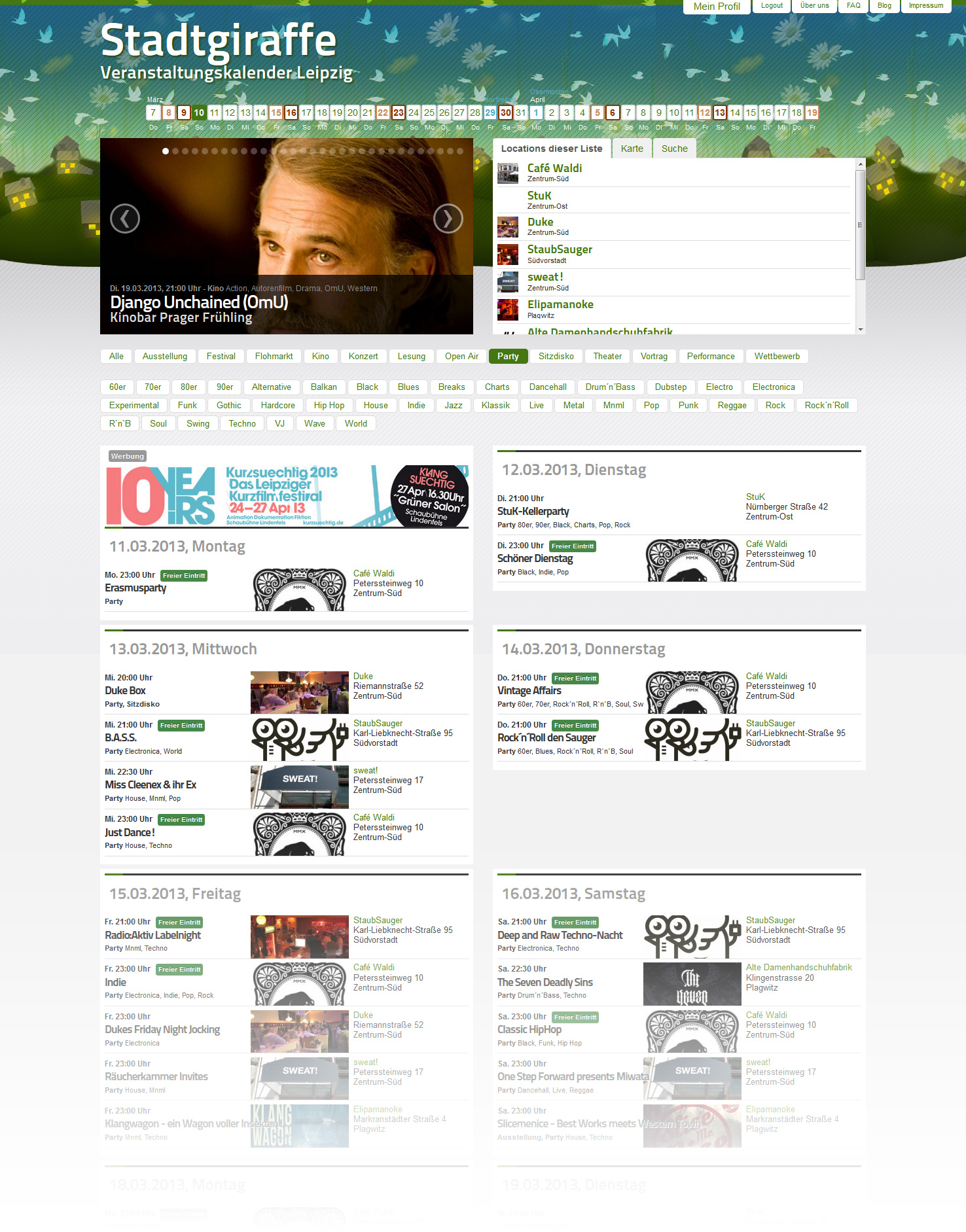The image size is (966, 1232).
Task: Enable the Hip Hop genre filter
Action: (x=329, y=405)
